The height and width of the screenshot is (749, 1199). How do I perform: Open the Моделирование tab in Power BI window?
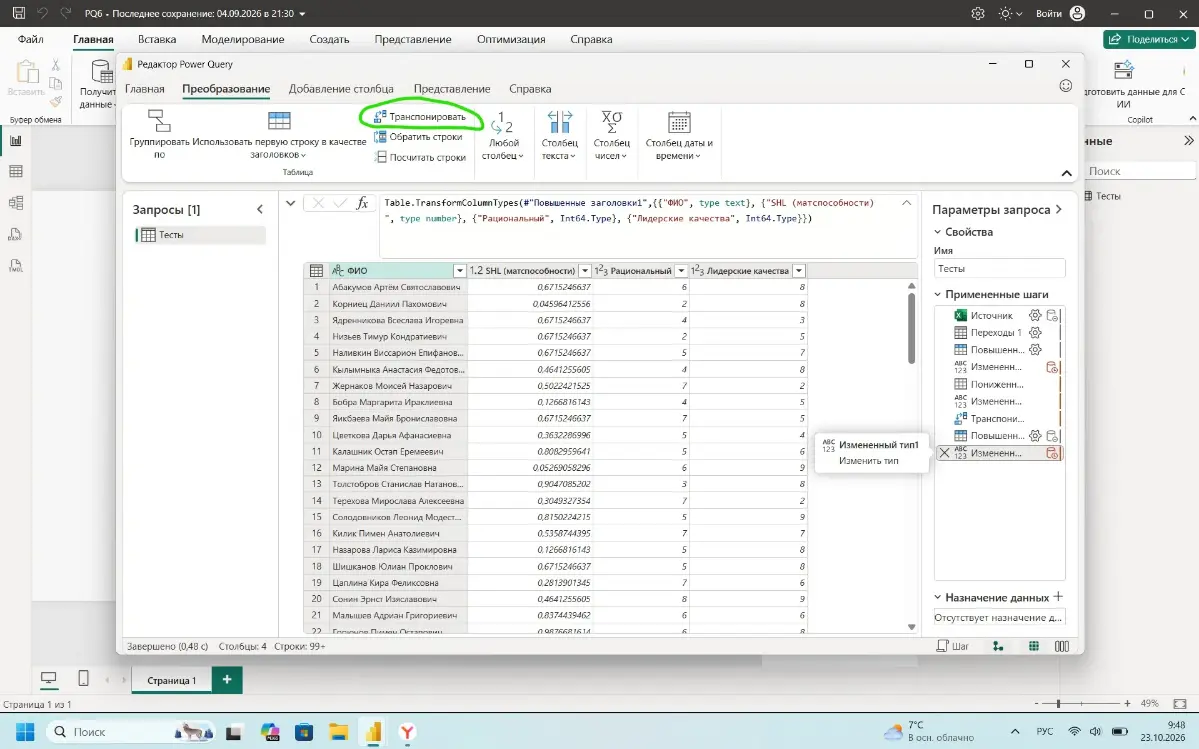coord(243,39)
